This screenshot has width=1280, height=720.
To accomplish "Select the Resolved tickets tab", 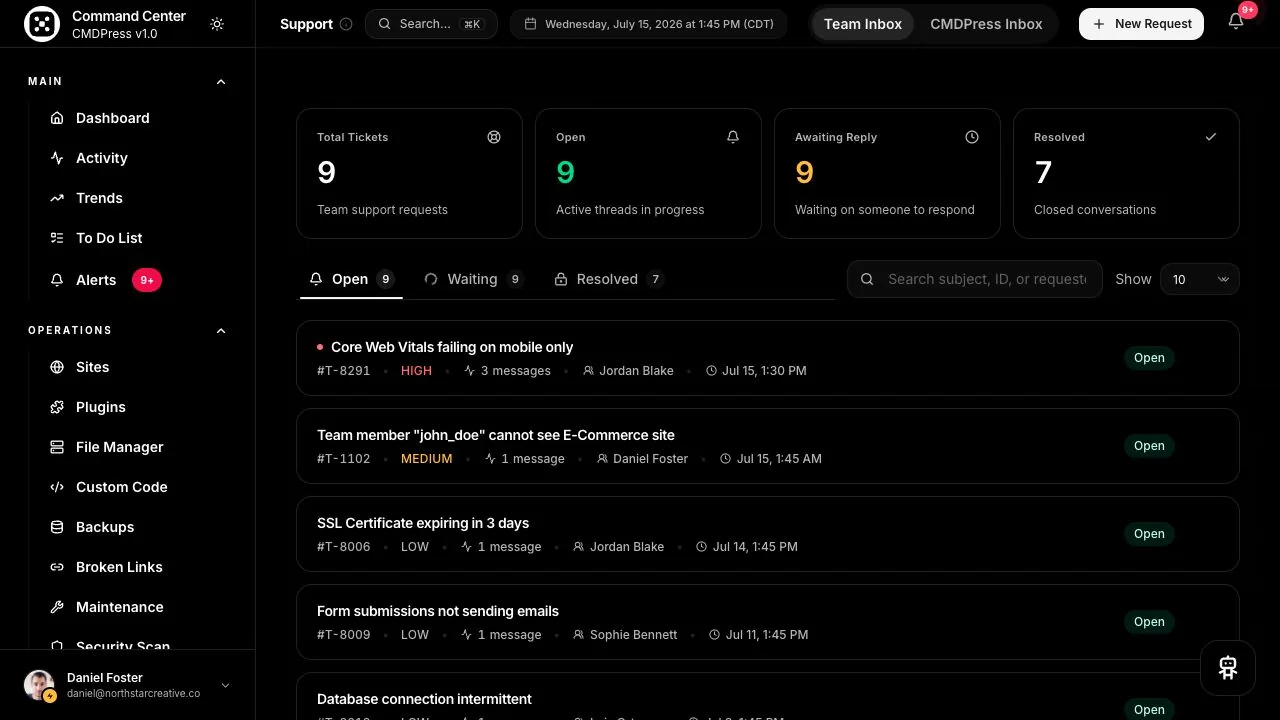I will tap(608, 279).
